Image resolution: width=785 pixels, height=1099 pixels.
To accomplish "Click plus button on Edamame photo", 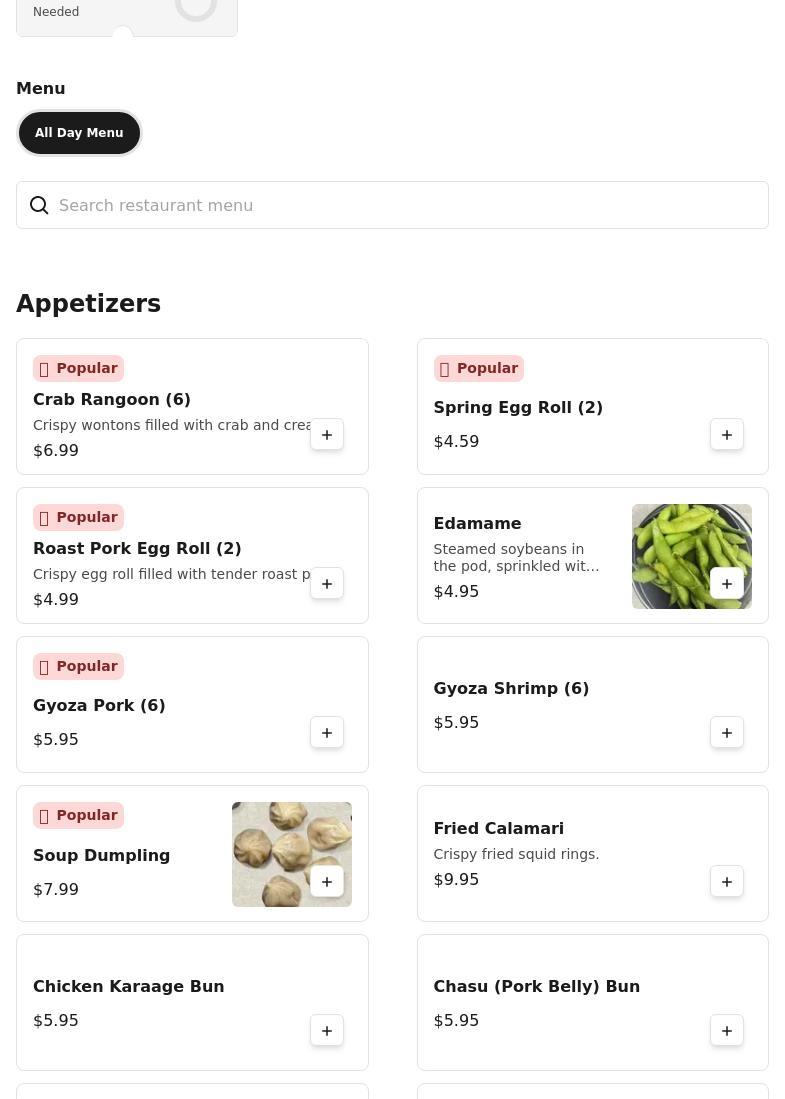I will point(727,584).
